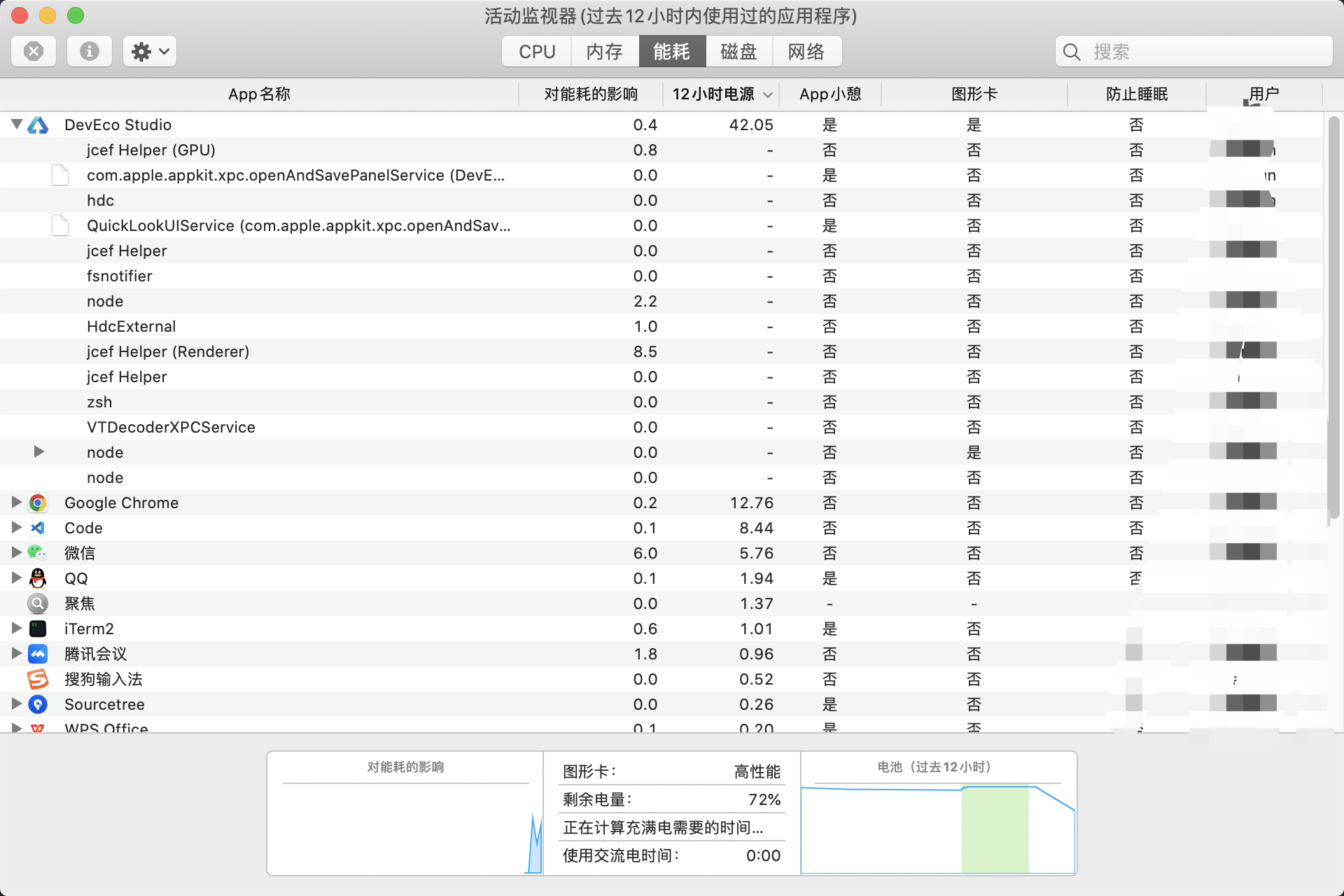Click the vertical scrollbar of process list
The width and height of the screenshot is (1344, 896).
click(1333, 318)
